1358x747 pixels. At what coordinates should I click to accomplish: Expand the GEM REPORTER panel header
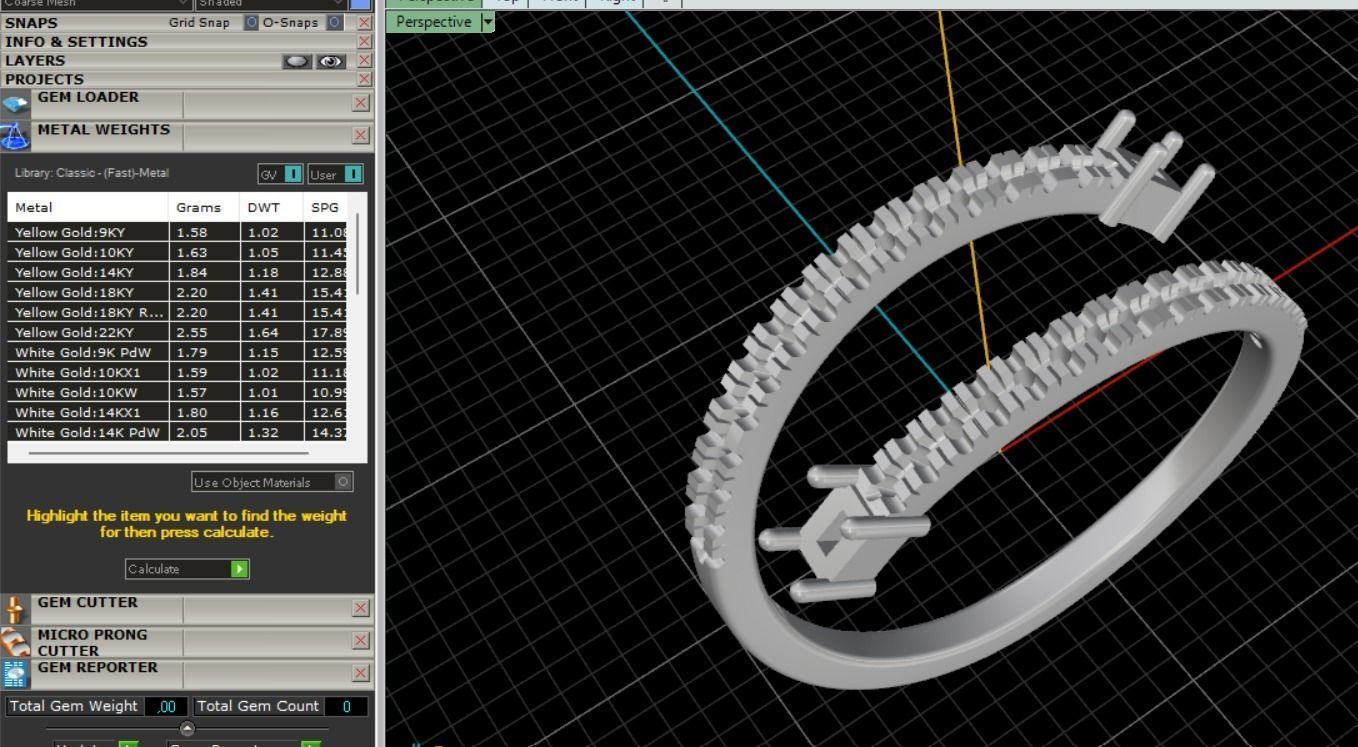[x=97, y=667]
